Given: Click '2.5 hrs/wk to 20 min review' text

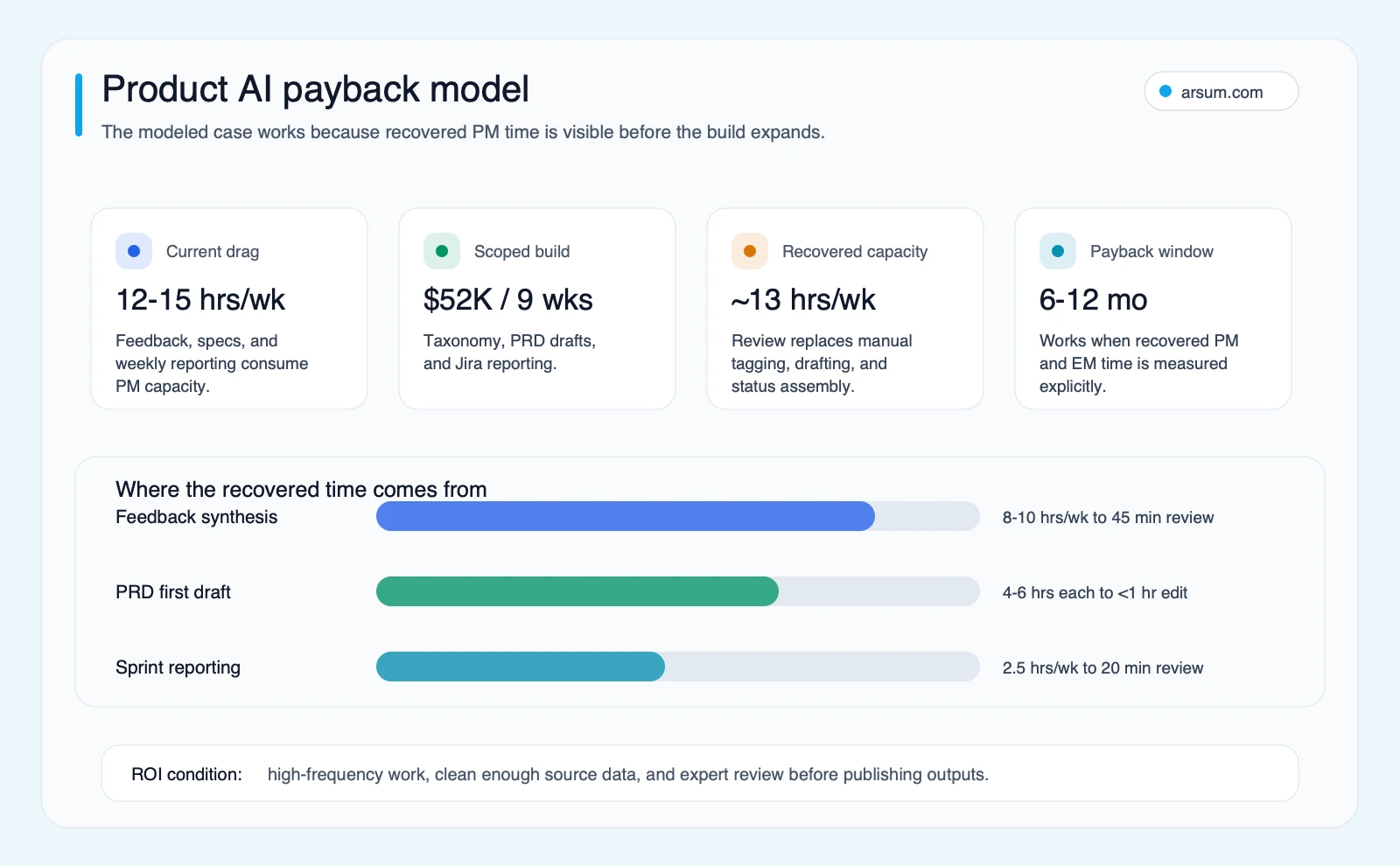Looking at the screenshot, I should click(1102, 667).
